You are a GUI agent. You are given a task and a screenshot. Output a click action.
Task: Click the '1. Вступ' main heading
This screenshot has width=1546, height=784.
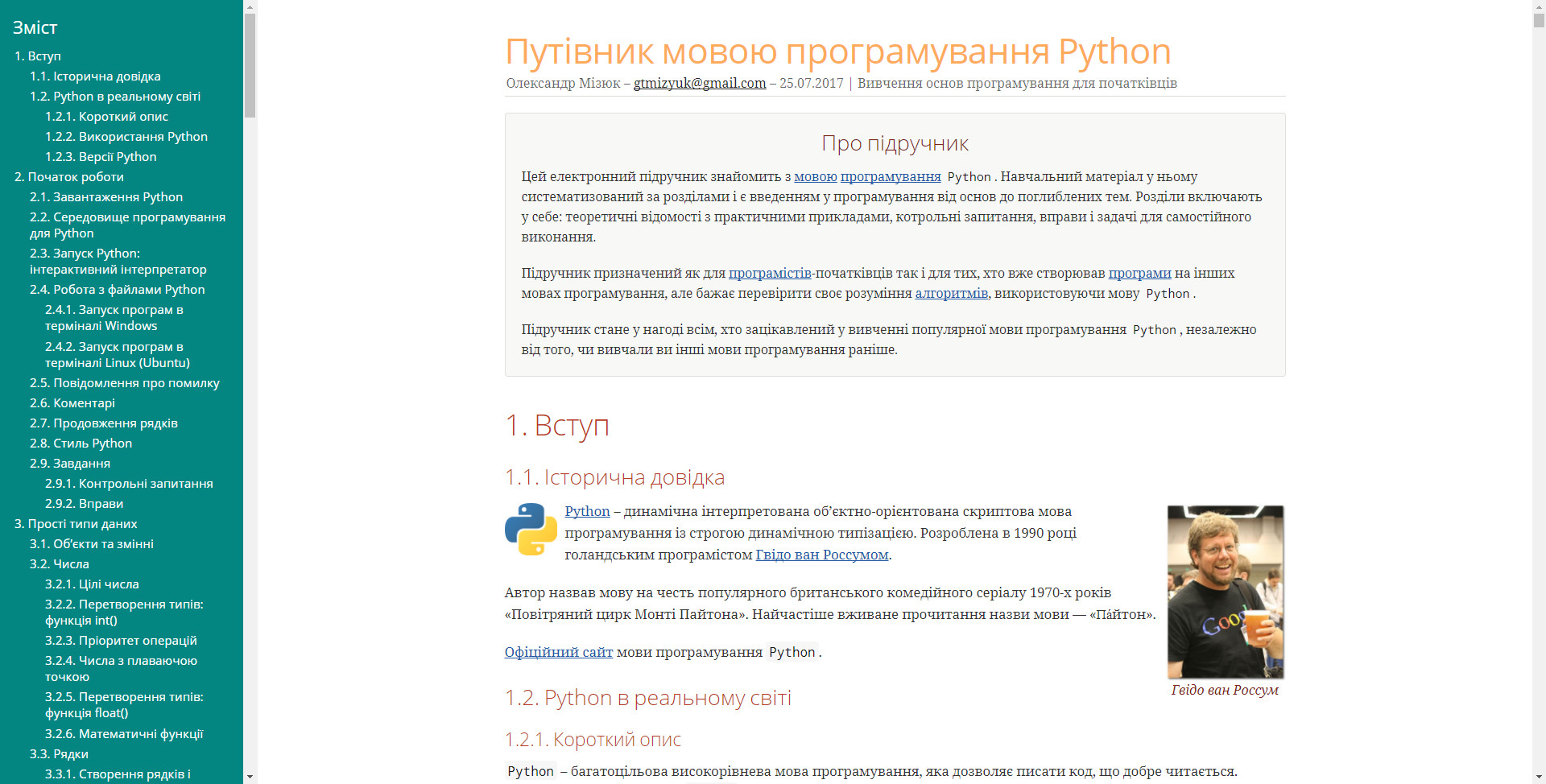pyautogui.click(x=557, y=425)
